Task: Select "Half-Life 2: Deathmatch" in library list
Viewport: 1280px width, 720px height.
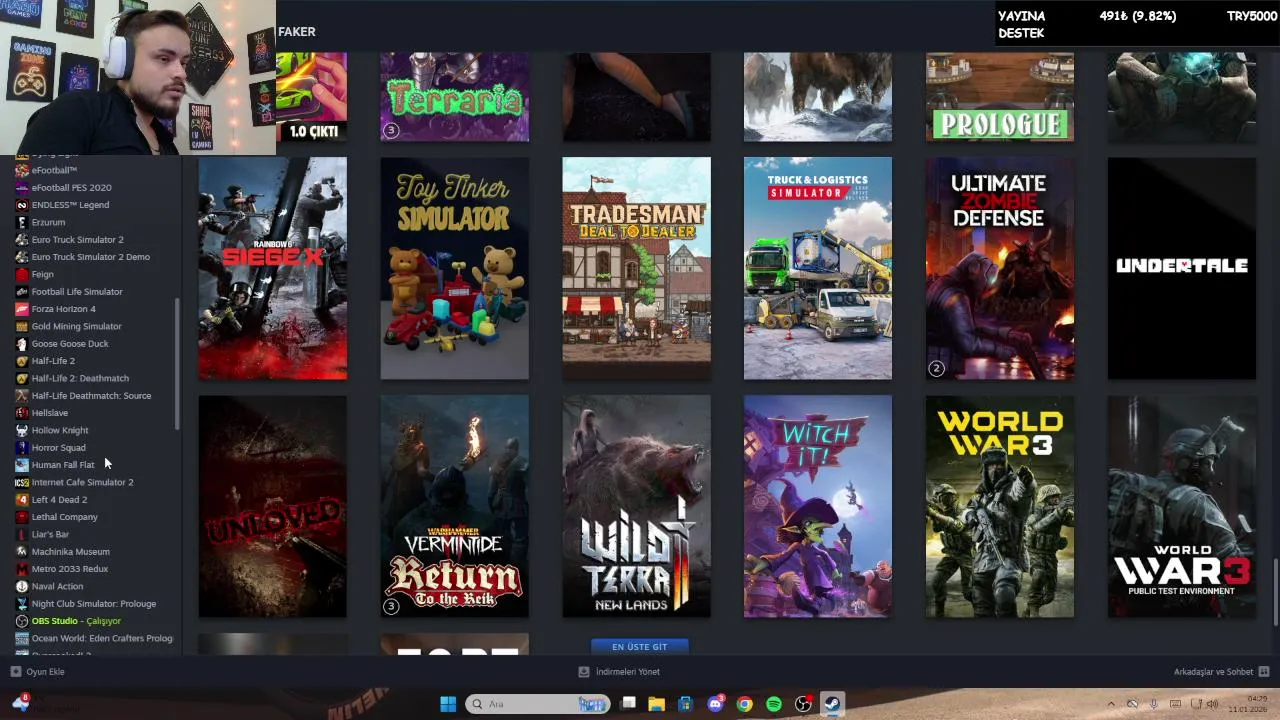Action: [x=80, y=378]
